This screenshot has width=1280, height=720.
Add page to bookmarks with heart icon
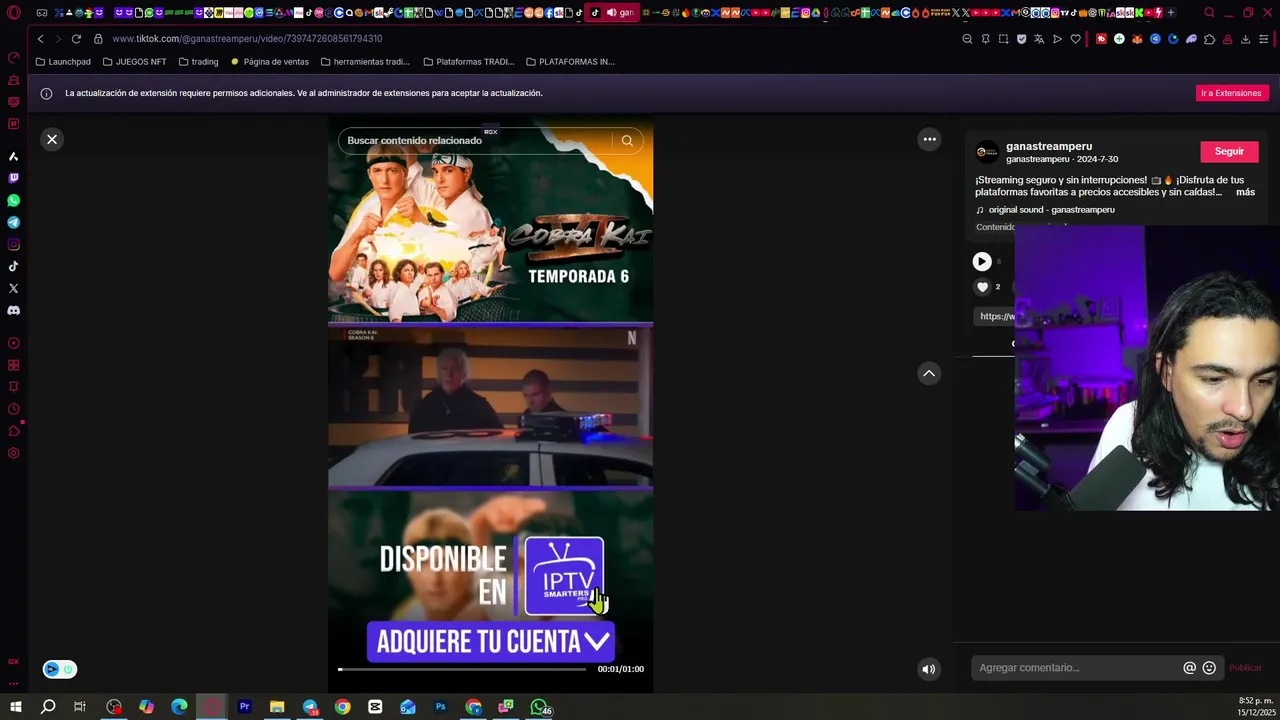click(1075, 39)
